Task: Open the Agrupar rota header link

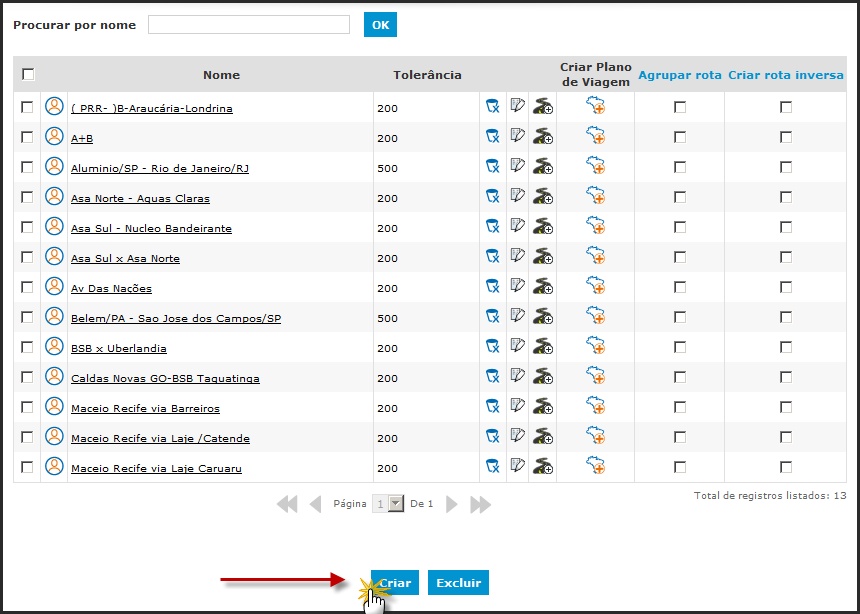Action: pyautogui.click(x=680, y=75)
